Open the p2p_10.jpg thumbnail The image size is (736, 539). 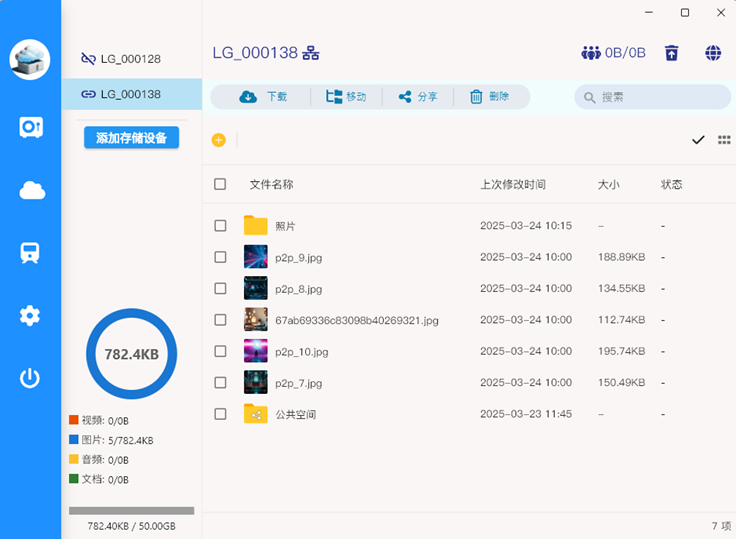256,351
